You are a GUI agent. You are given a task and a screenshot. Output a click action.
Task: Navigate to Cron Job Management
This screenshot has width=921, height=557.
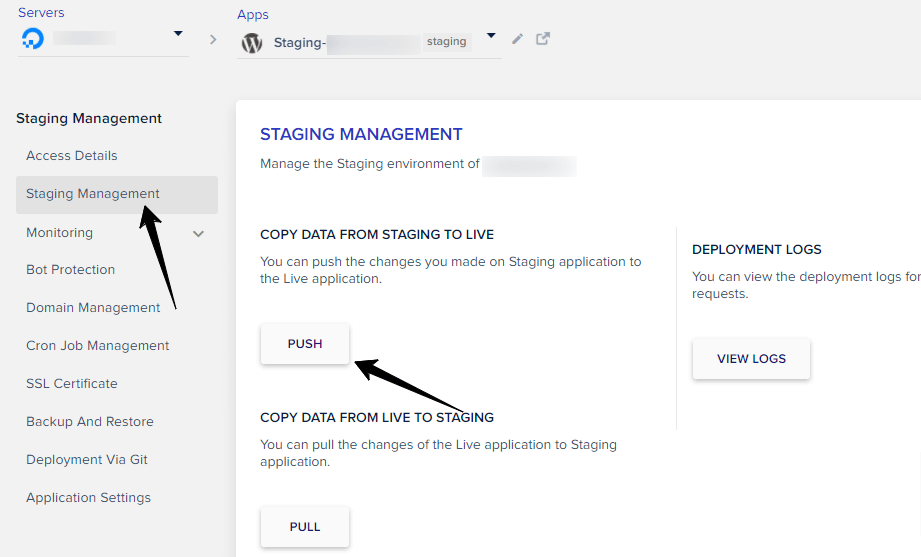pos(98,346)
